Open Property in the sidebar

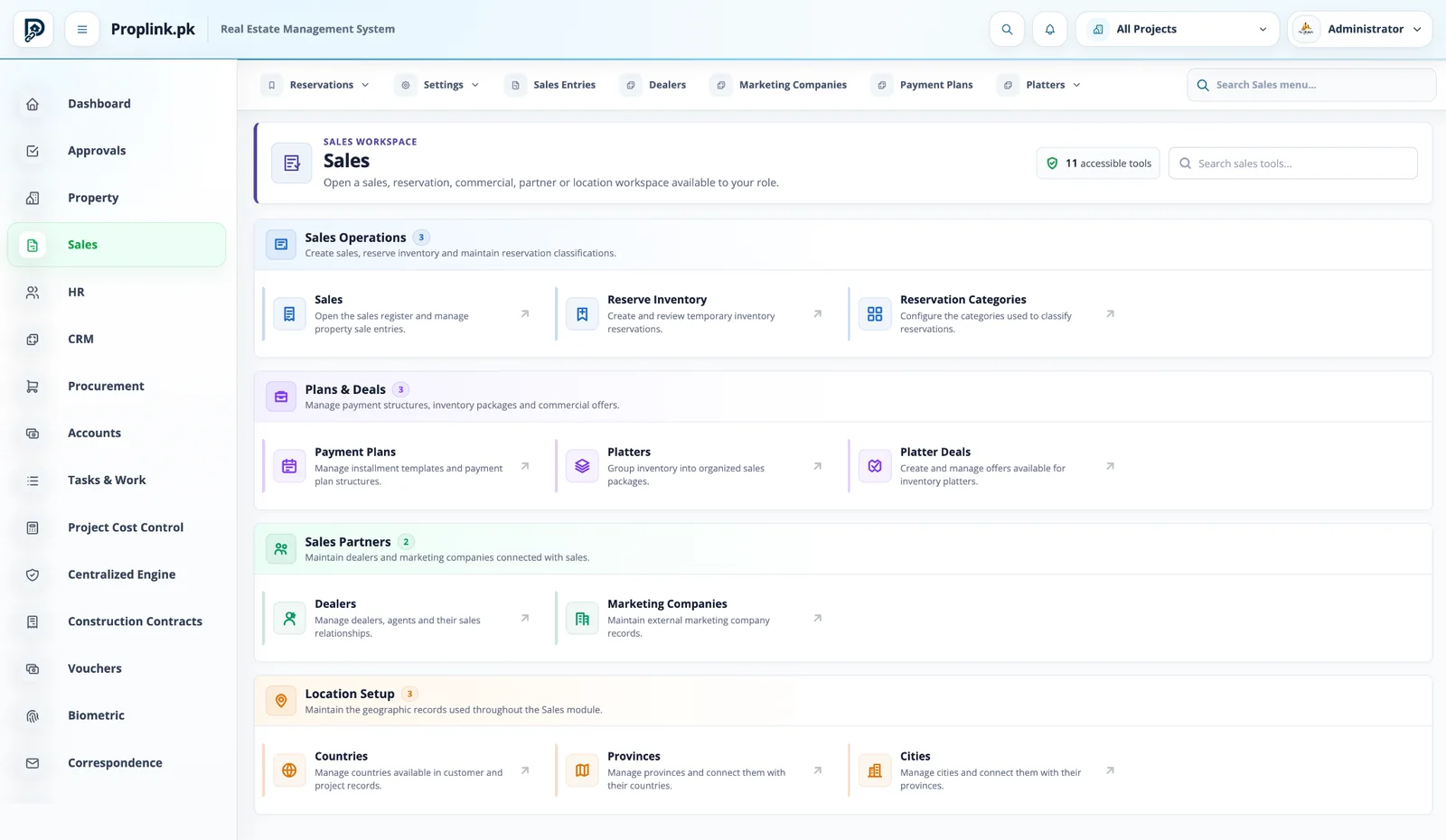coord(117,198)
